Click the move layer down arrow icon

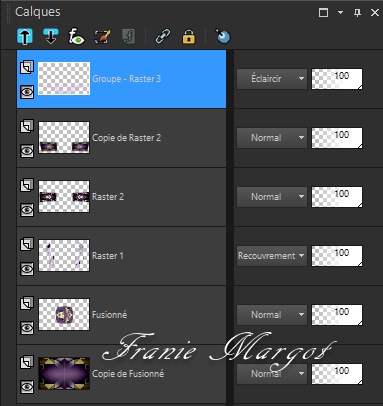pyautogui.click(x=51, y=36)
